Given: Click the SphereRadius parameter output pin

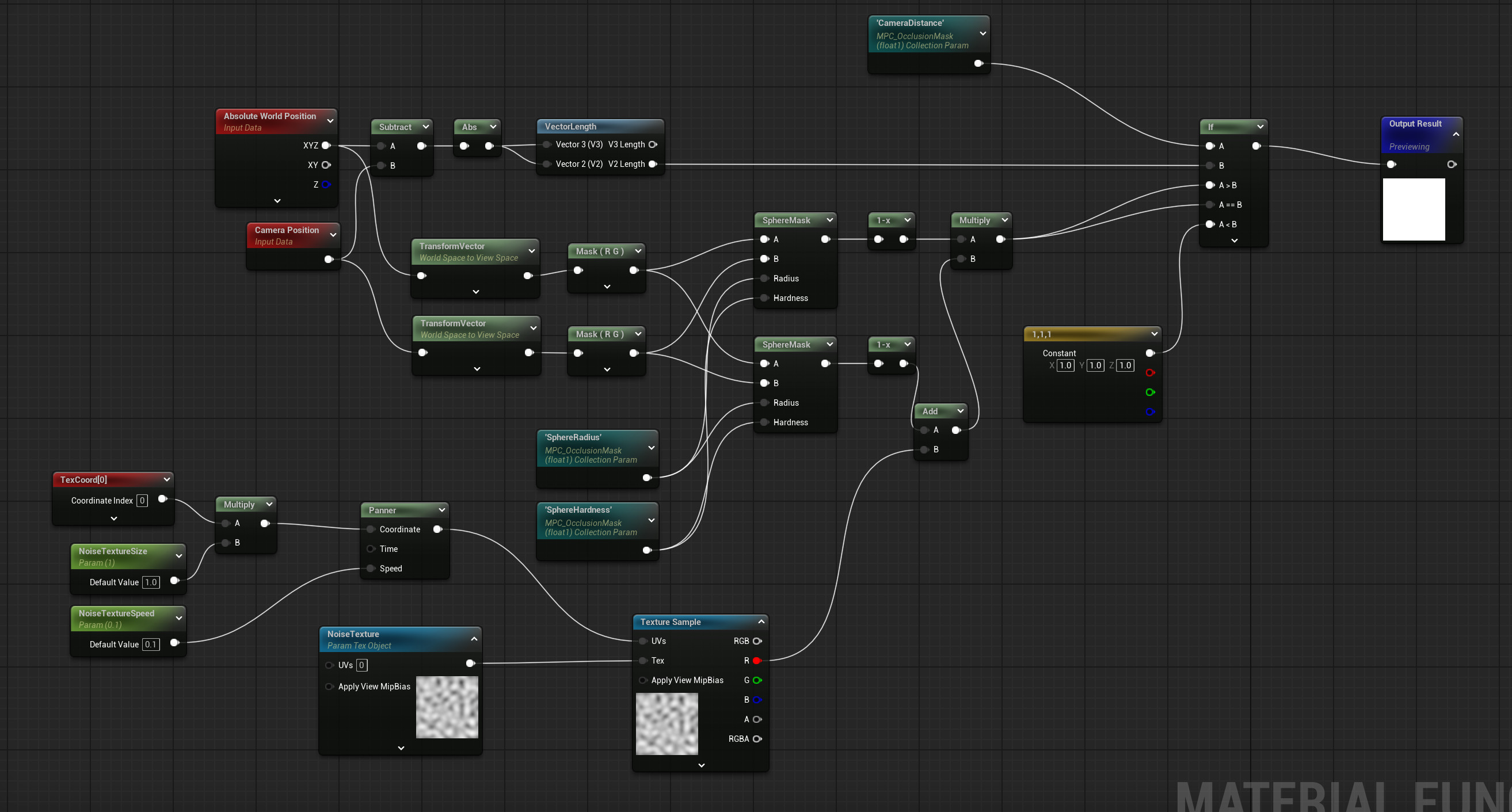Looking at the screenshot, I should pyautogui.click(x=647, y=477).
